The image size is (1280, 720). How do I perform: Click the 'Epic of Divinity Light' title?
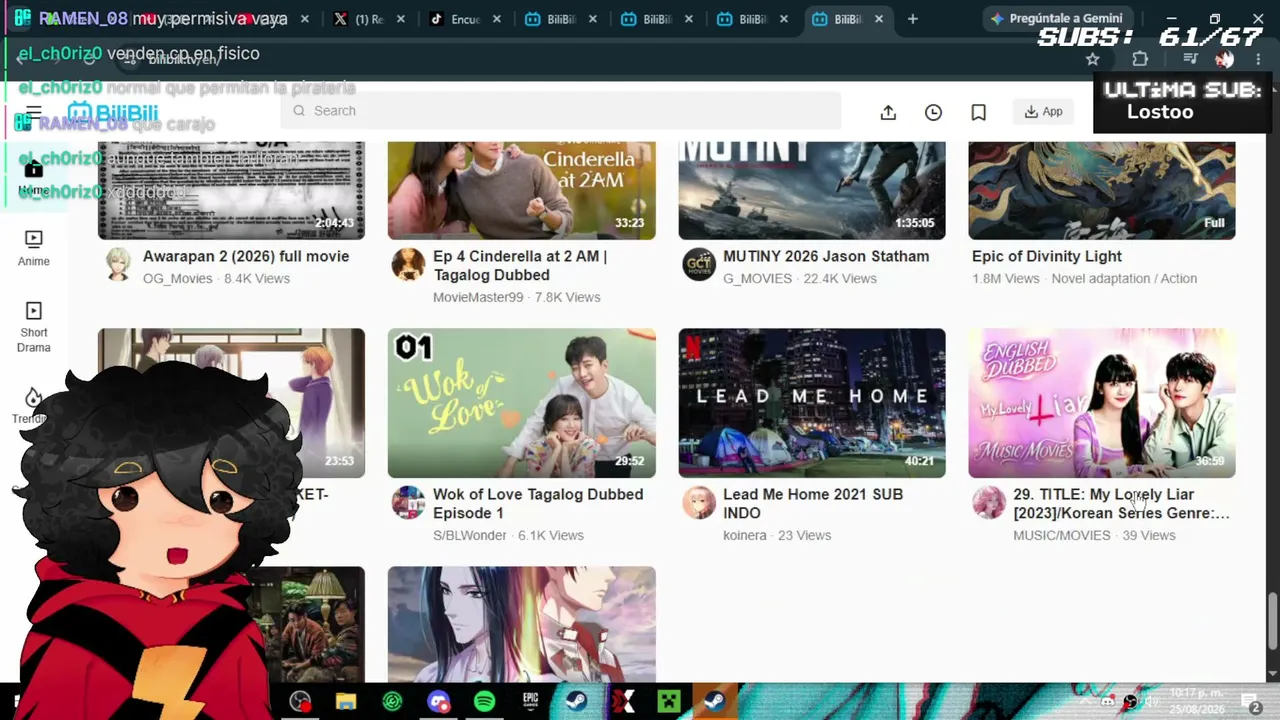click(x=1047, y=256)
